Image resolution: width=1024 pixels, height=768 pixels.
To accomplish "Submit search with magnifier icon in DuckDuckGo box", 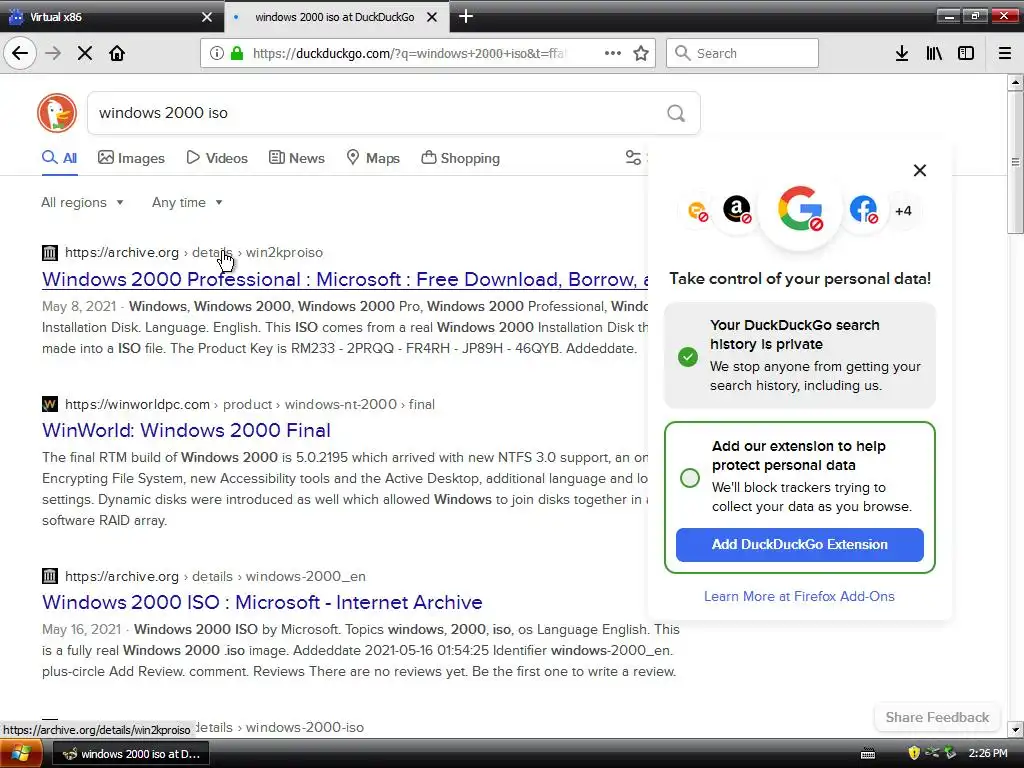I will pos(676,114).
